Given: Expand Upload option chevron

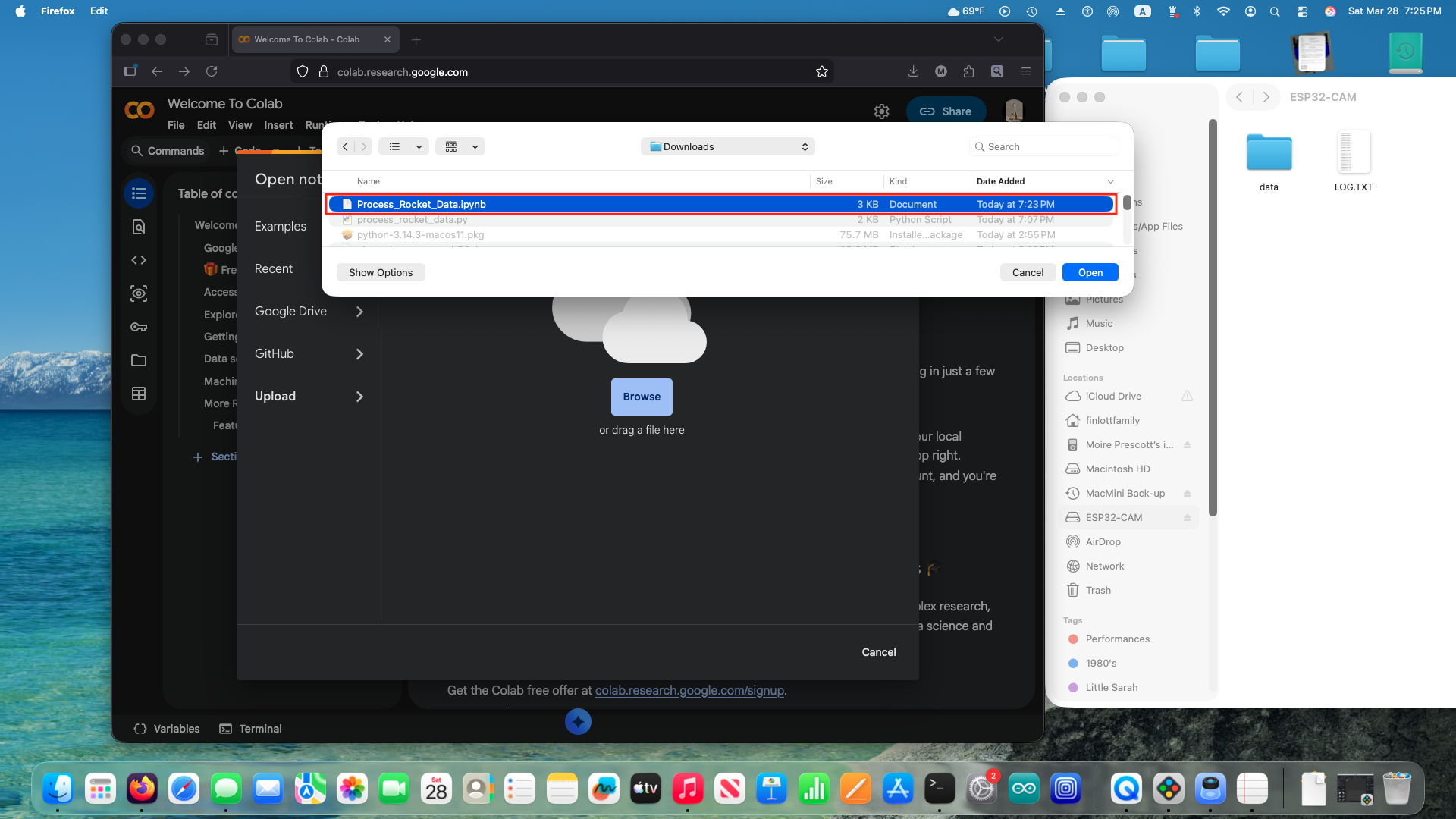Looking at the screenshot, I should [359, 397].
